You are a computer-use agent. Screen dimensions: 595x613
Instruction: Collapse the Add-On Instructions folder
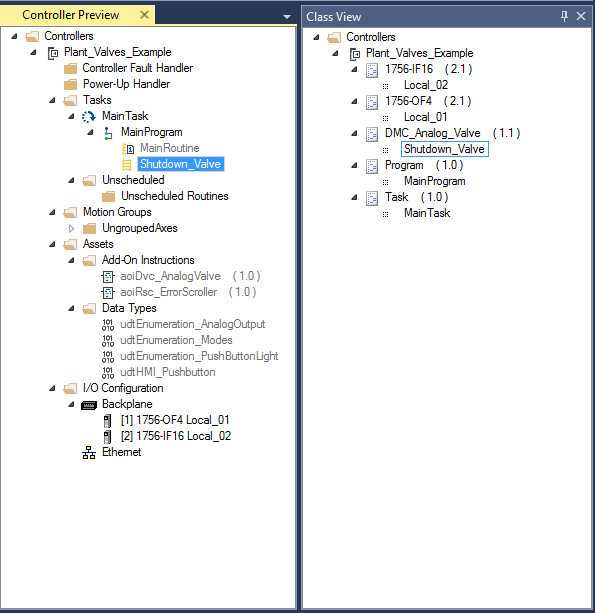[x=71, y=260]
